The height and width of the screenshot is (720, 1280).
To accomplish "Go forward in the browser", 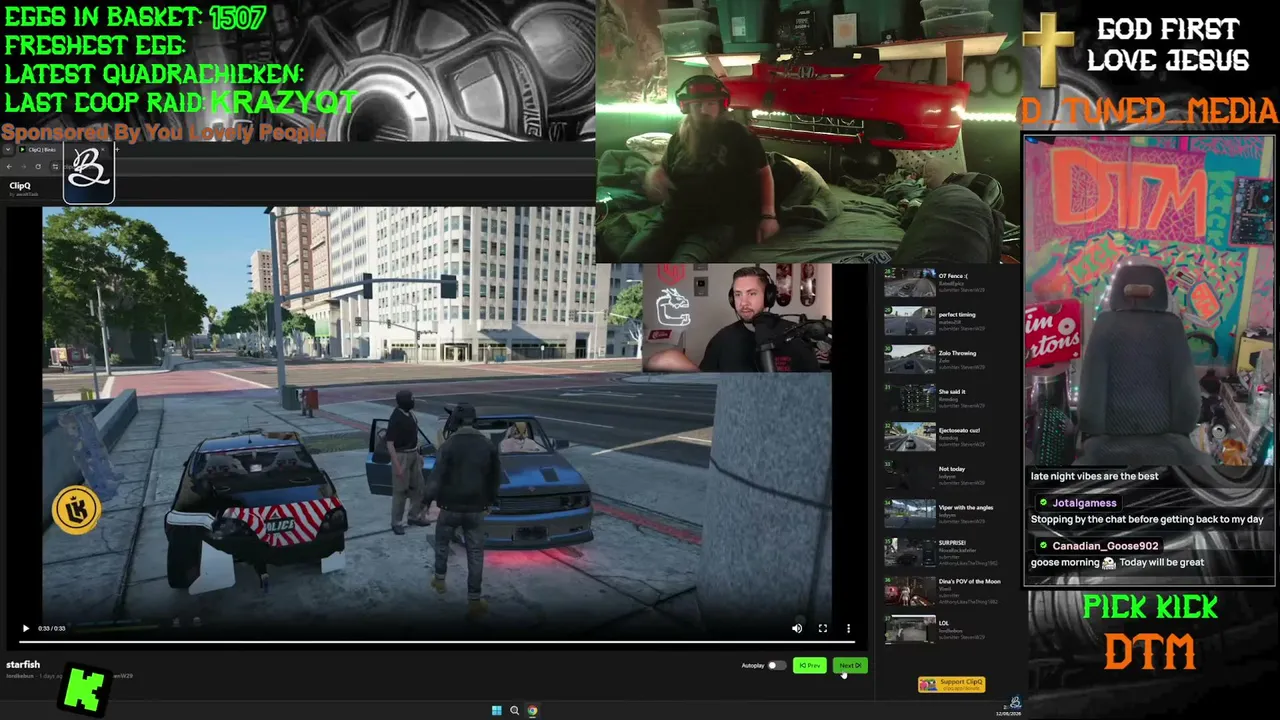I will tap(23, 166).
